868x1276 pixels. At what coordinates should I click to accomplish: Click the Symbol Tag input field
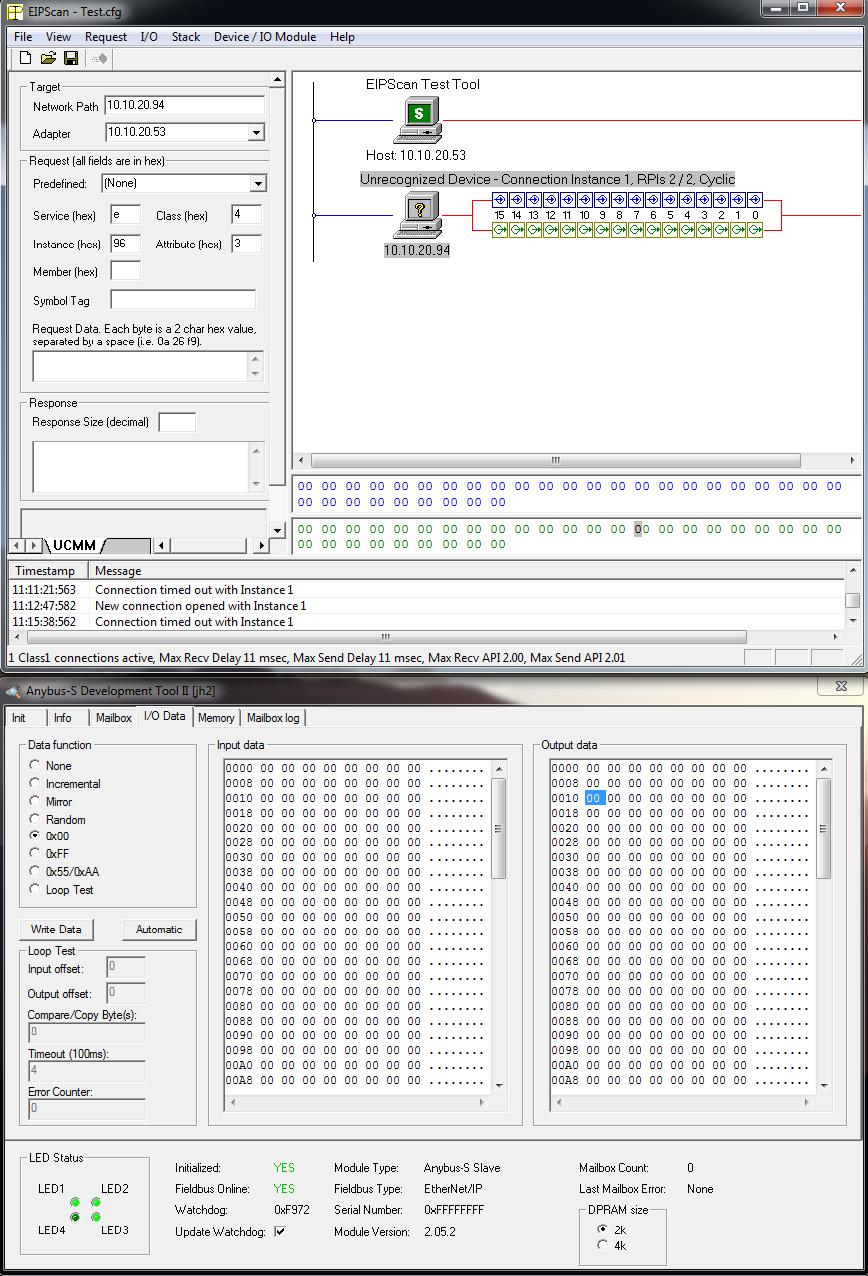coord(183,300)
